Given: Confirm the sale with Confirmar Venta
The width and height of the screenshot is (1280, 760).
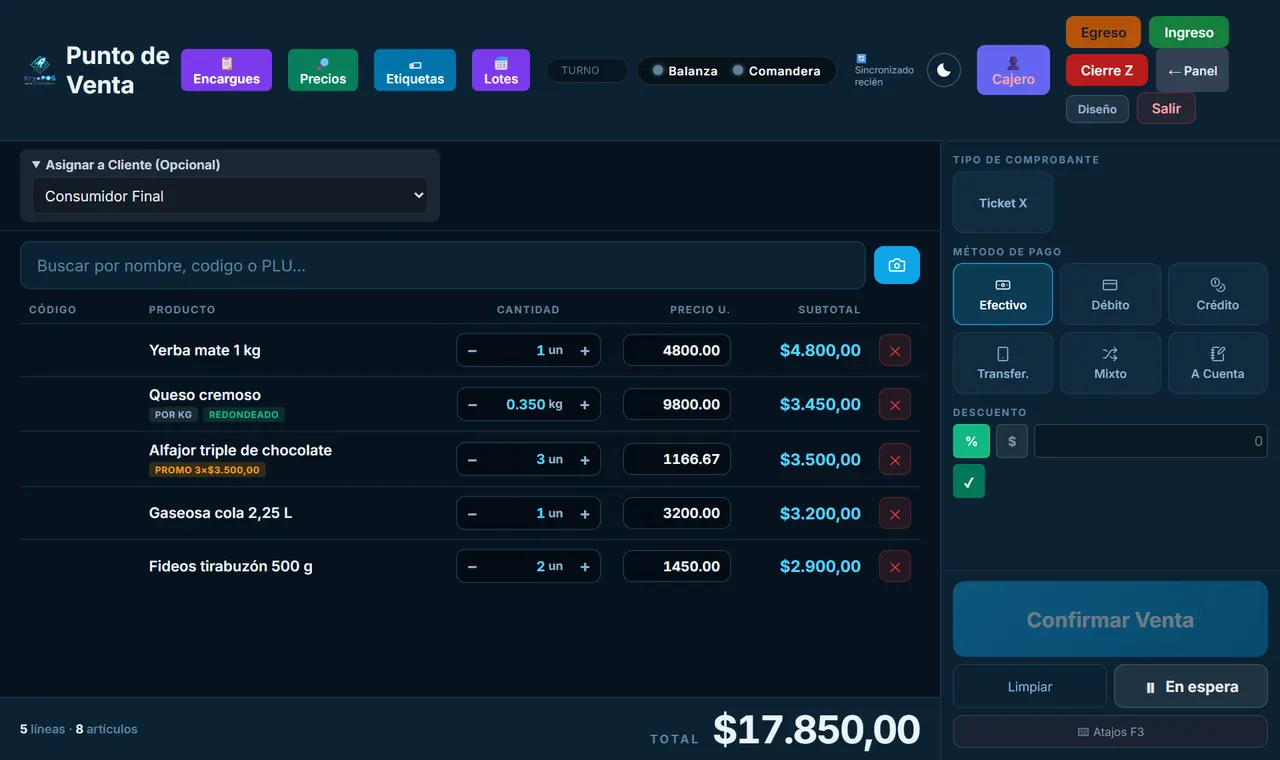Looking at the screenshot, I should coord(1110,619).
